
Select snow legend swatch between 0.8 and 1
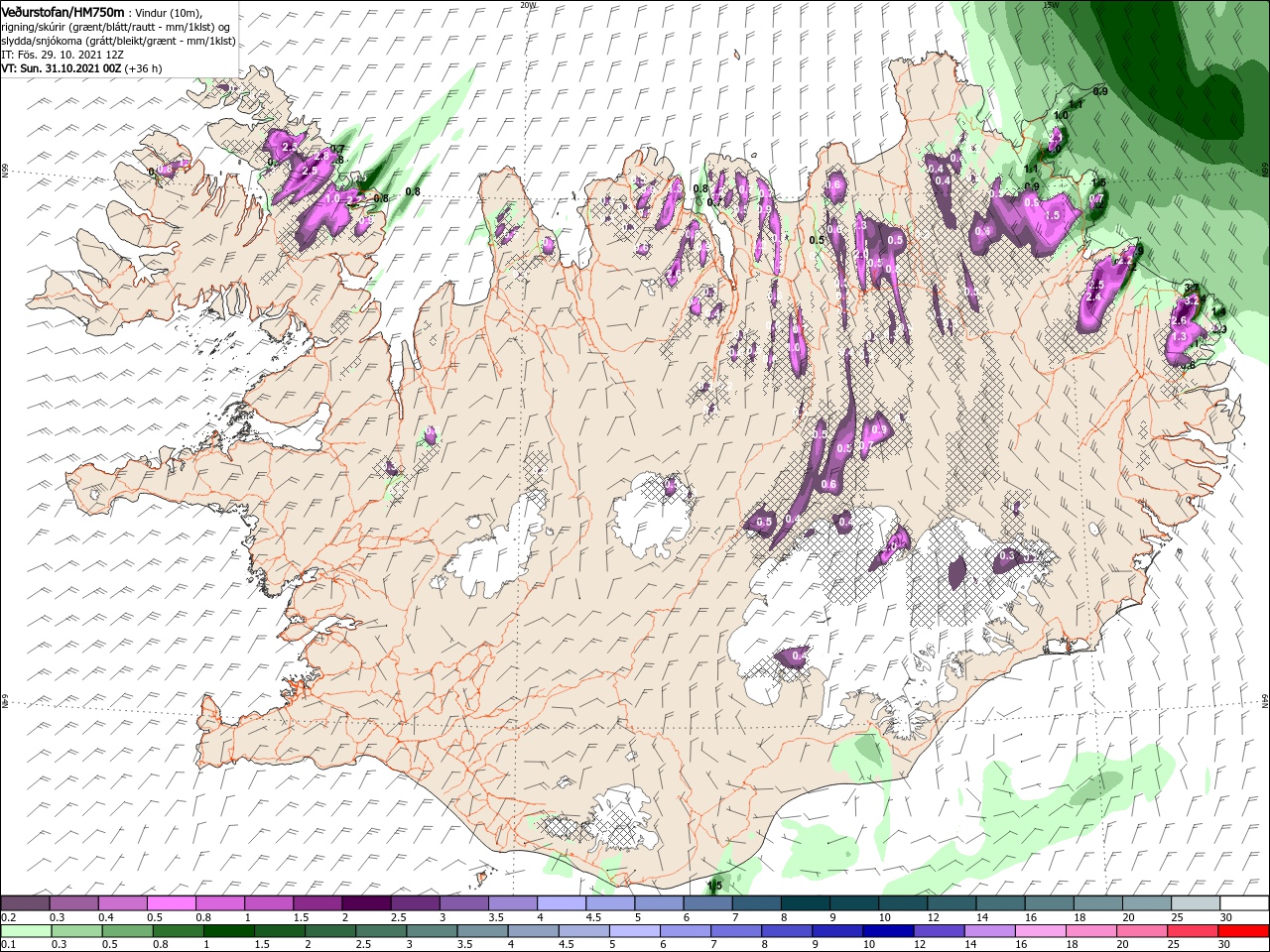[x=219, y=903]
